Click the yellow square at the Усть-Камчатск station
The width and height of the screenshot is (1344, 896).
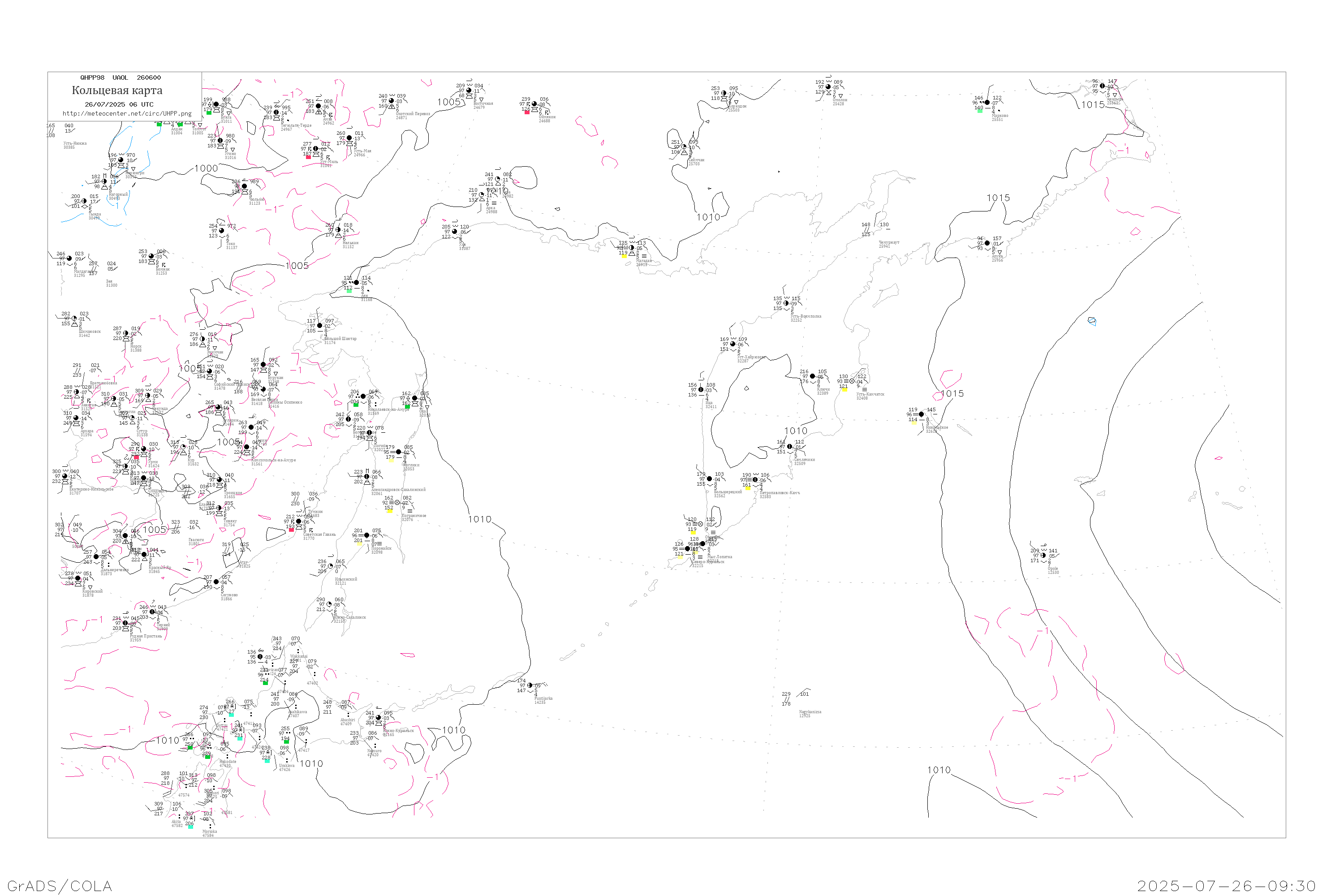tap(844, 390)
